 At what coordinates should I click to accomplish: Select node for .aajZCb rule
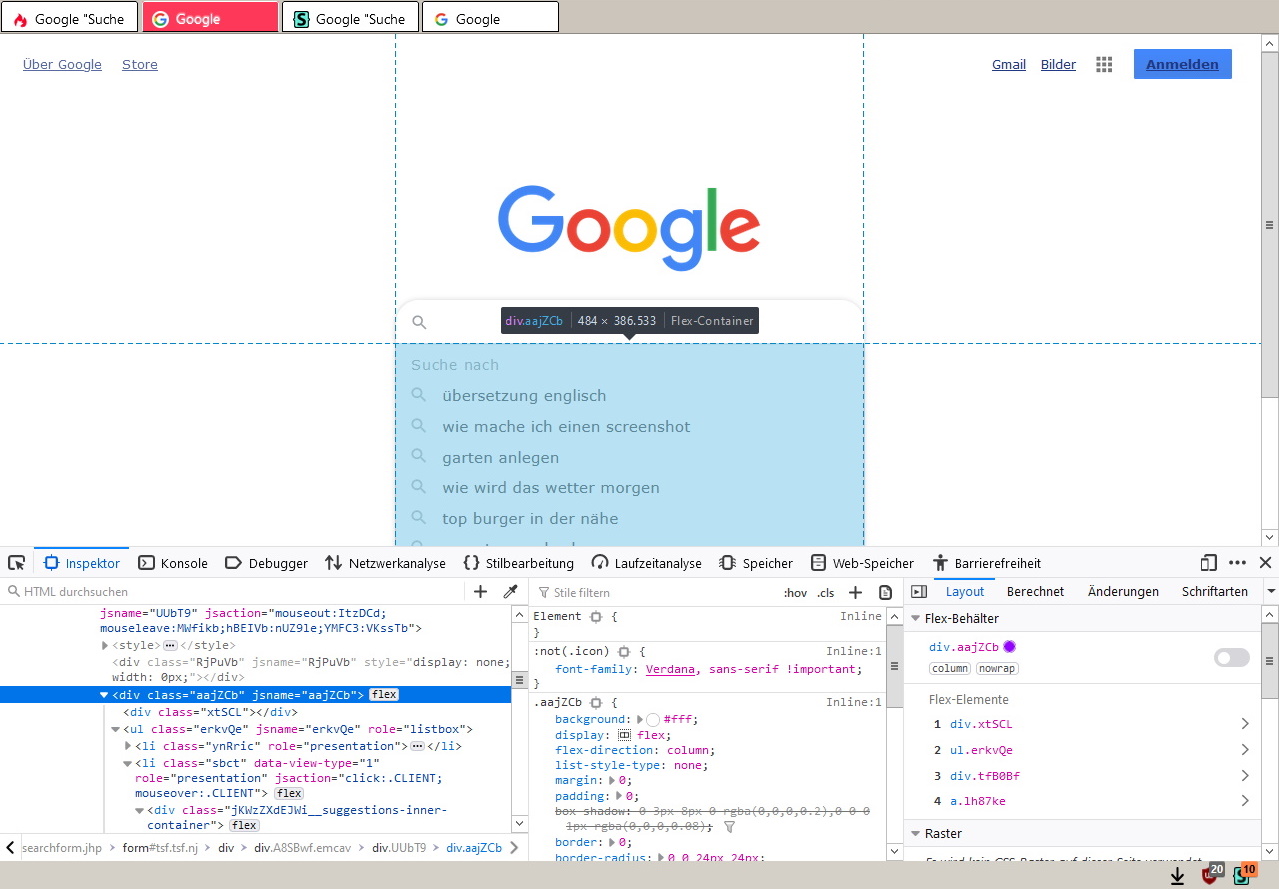point(596,702)
